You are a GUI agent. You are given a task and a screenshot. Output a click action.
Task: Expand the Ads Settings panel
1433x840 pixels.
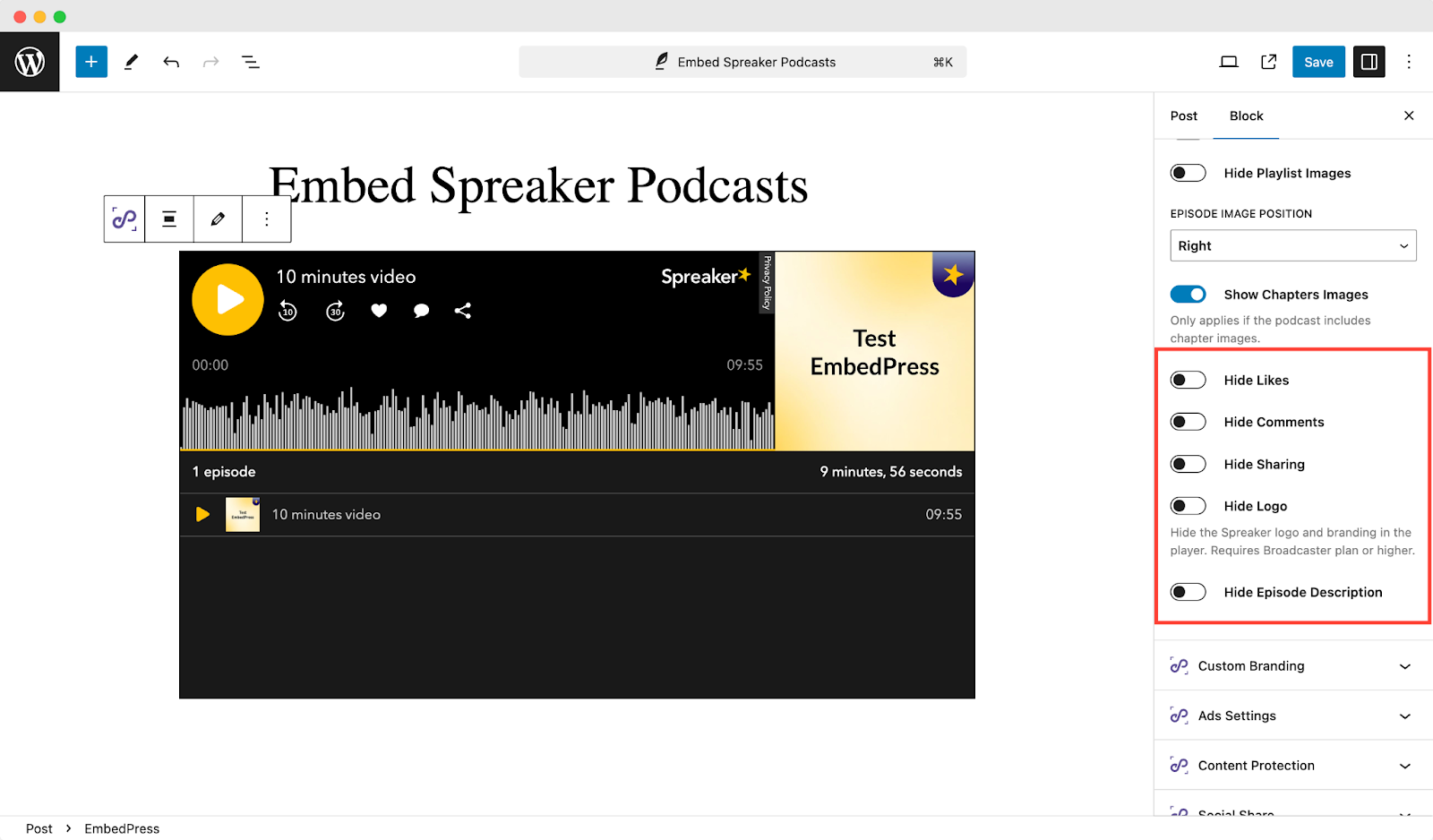1293,716
